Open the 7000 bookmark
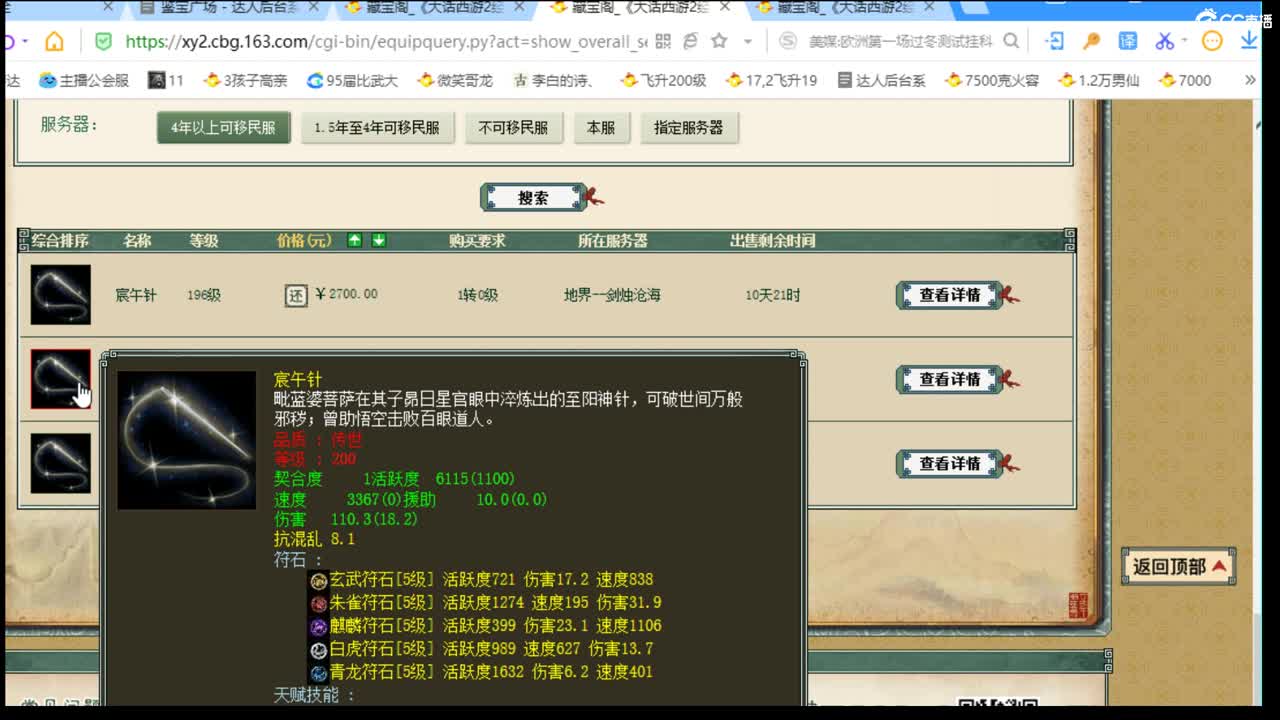The width and height of the screenshot is (1280, 720). tap(1185, 80)
